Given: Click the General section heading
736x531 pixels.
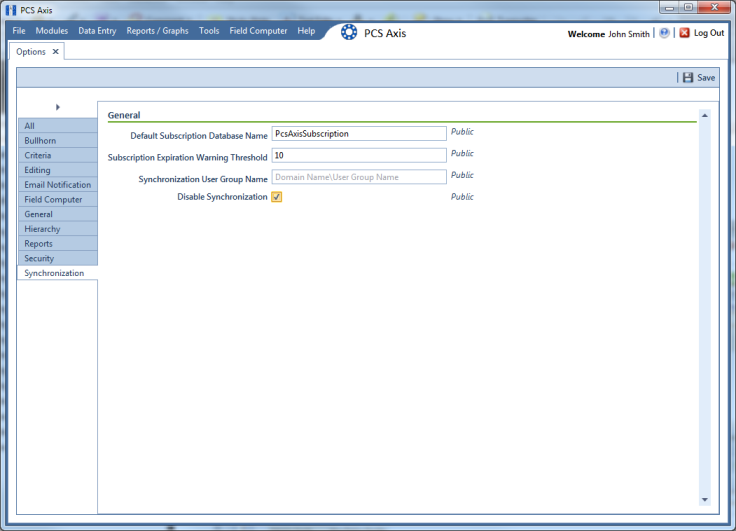Looking at the screenshot, I should point(124,115).
